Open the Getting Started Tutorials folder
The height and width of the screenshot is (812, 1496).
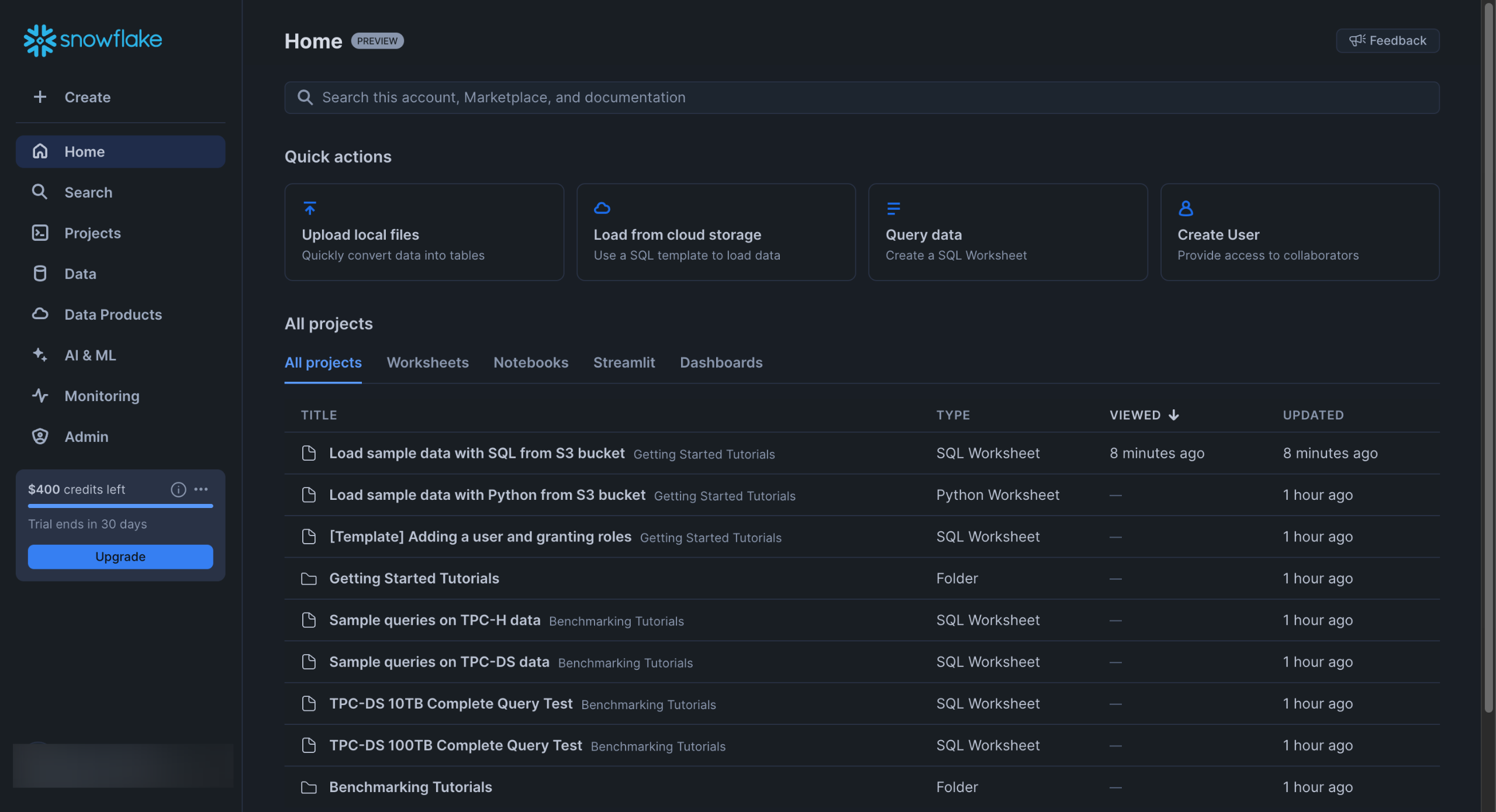pos(414,578)
